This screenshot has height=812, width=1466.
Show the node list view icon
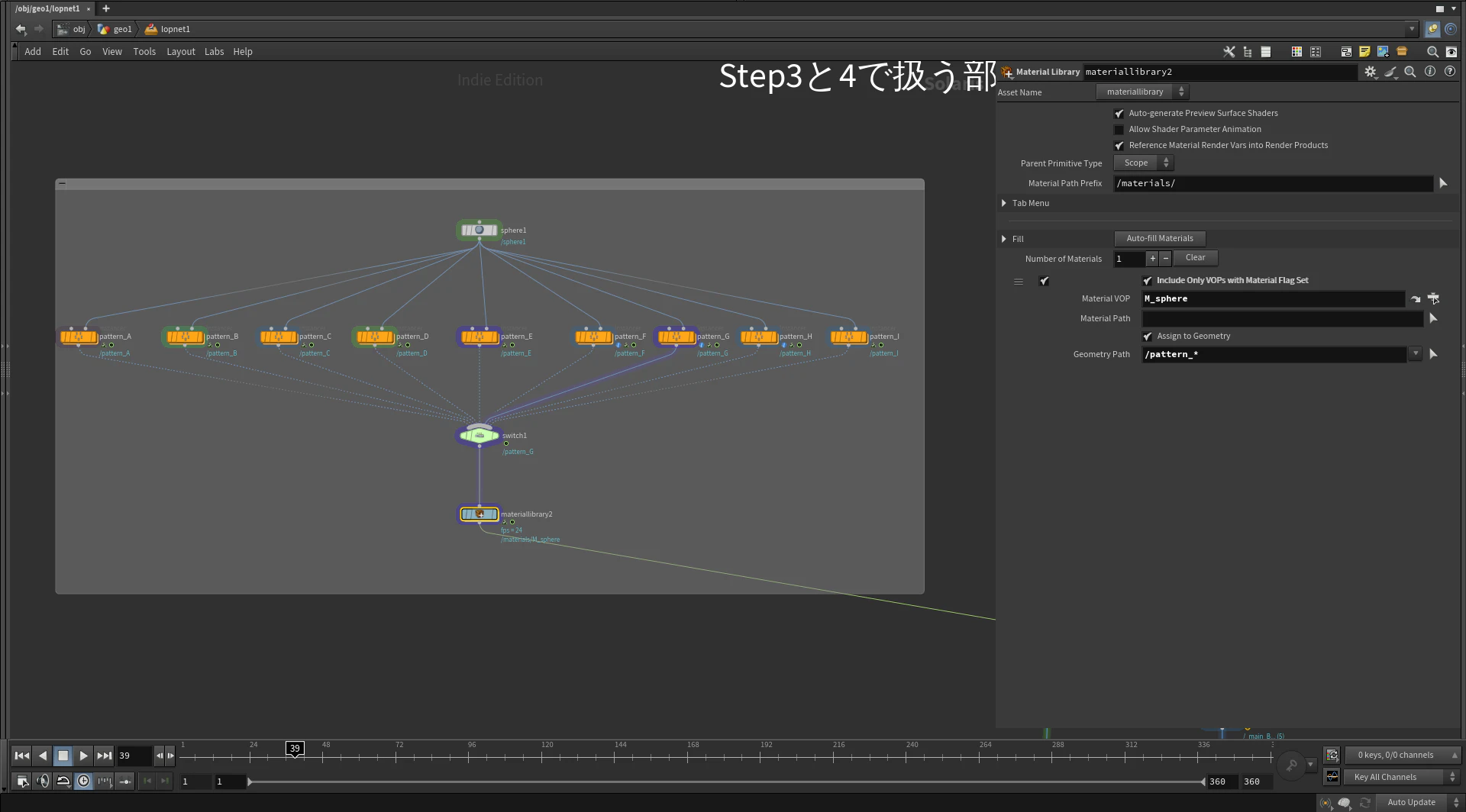[x=1266, y=52]
